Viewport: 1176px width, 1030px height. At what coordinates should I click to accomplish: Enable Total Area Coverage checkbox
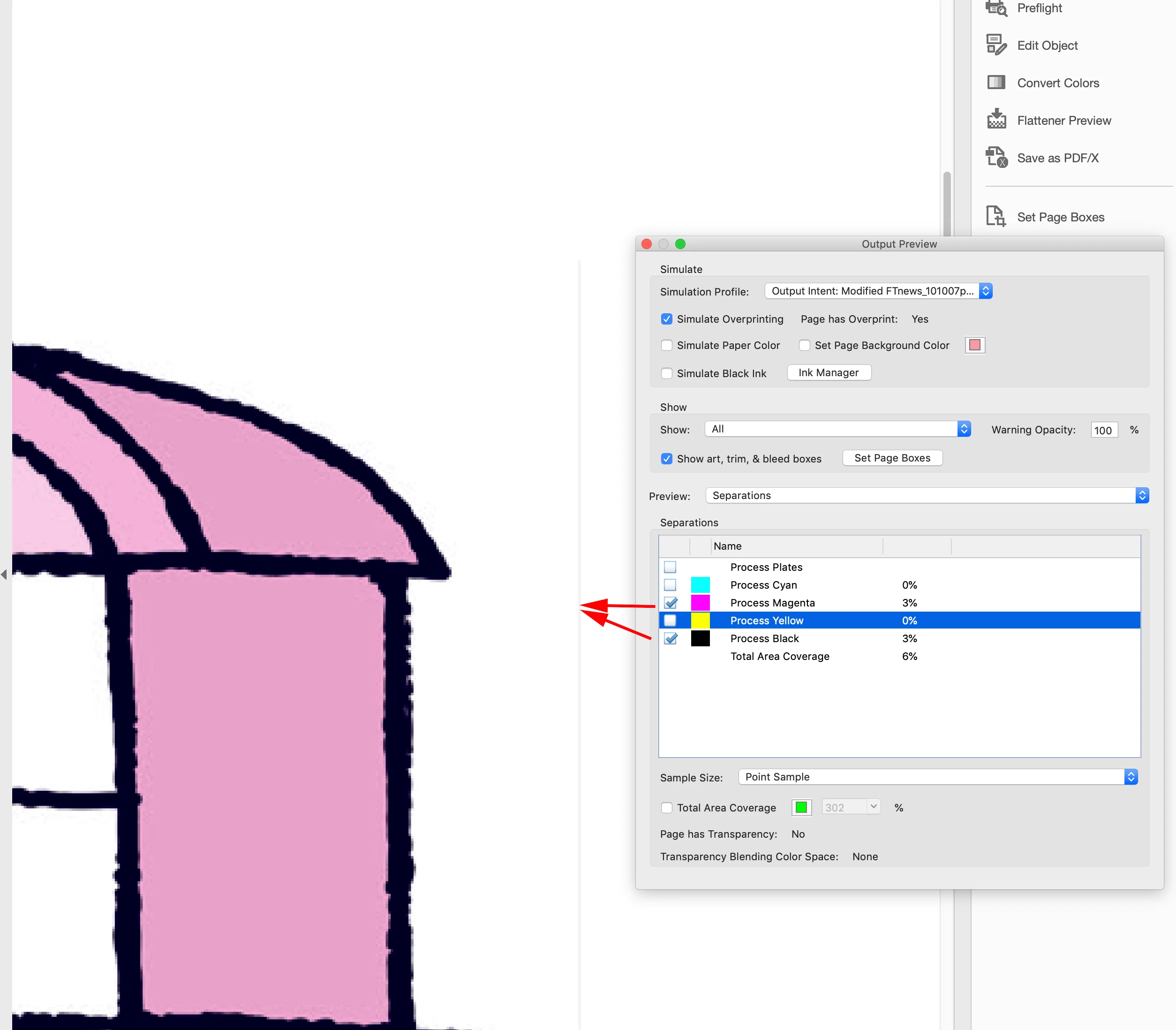pyautogui.click(x=666, y=808)
